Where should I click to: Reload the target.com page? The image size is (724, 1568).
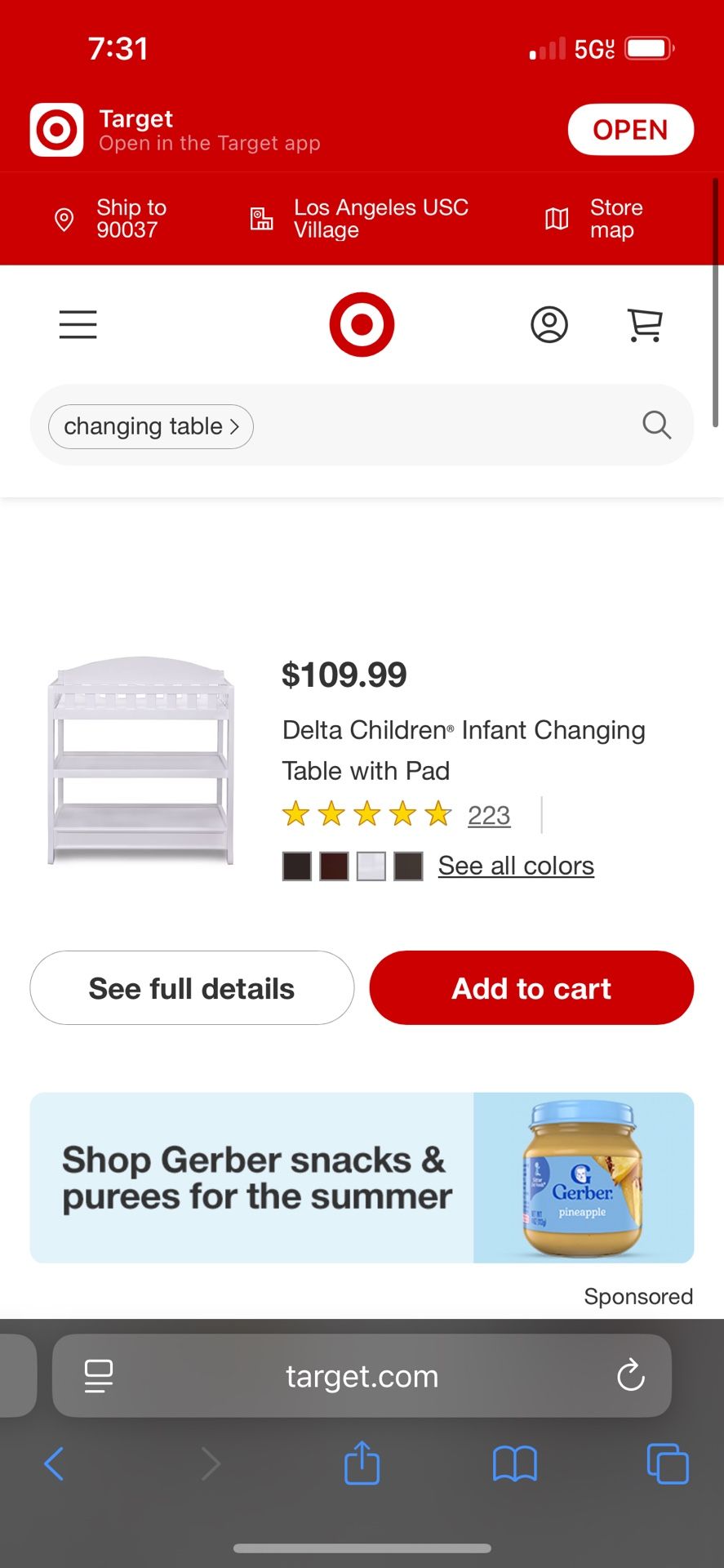click(x=630, y=1376)
